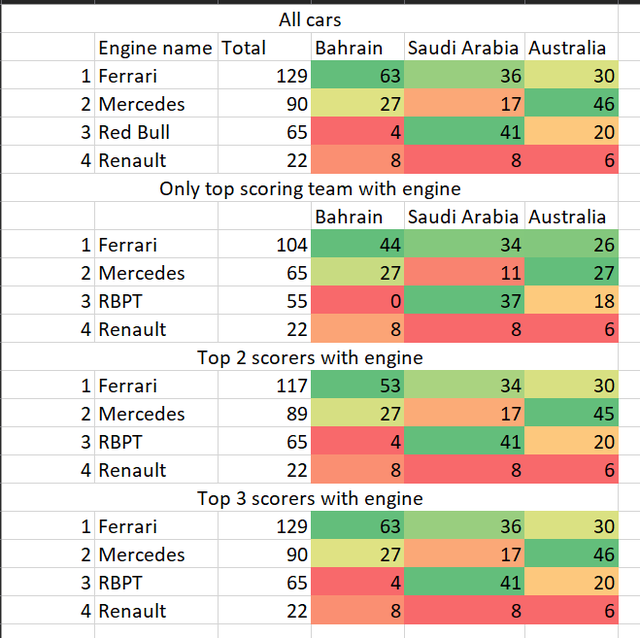Click the "All cars" title cell
The image size is (640, 638).
pyautogui.click(x=309, y=19)
